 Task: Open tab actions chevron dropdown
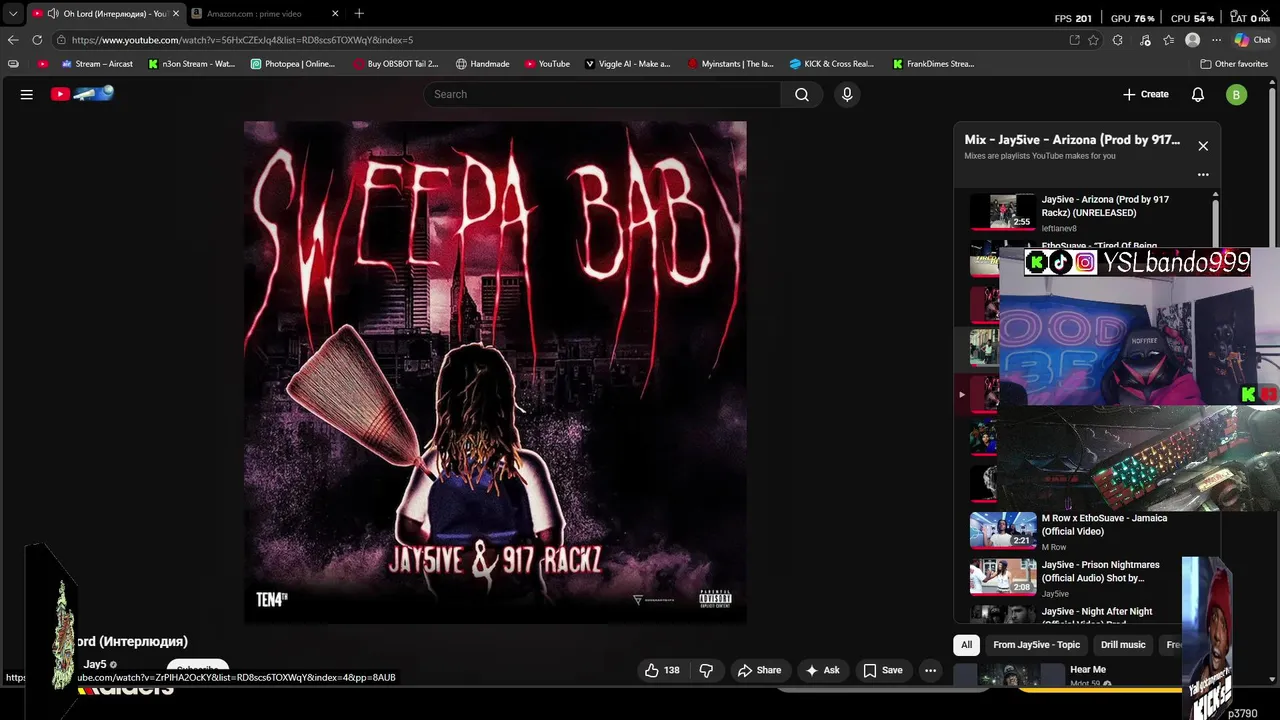click(x=13, y=14)
